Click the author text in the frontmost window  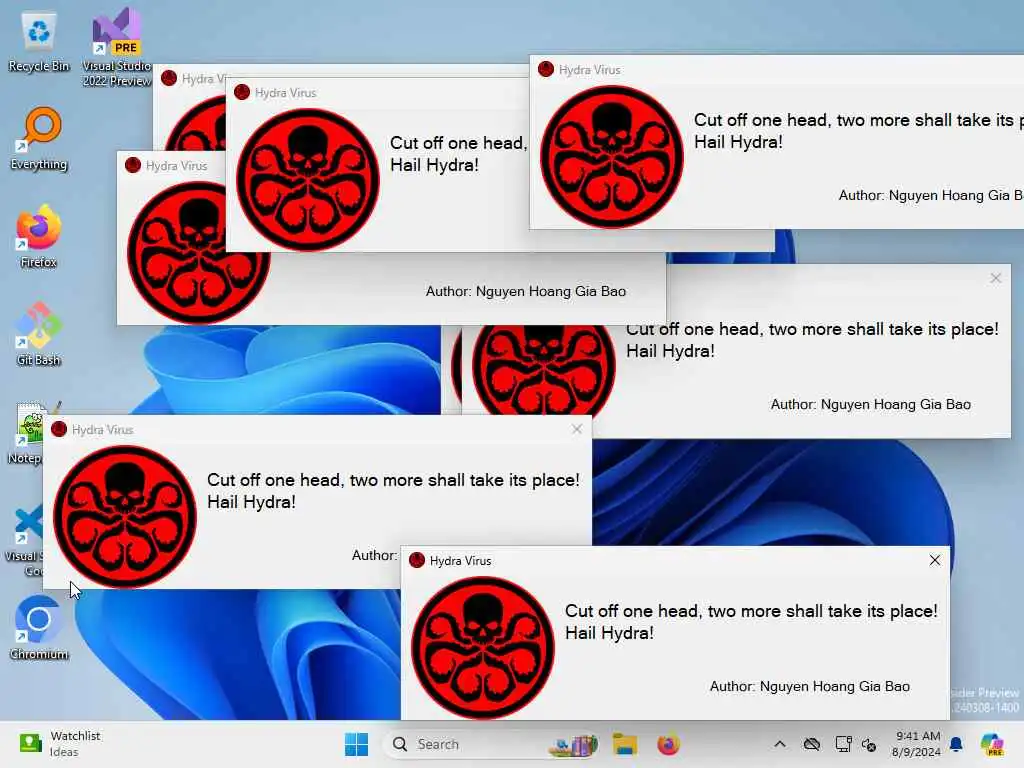pos(810,686)
